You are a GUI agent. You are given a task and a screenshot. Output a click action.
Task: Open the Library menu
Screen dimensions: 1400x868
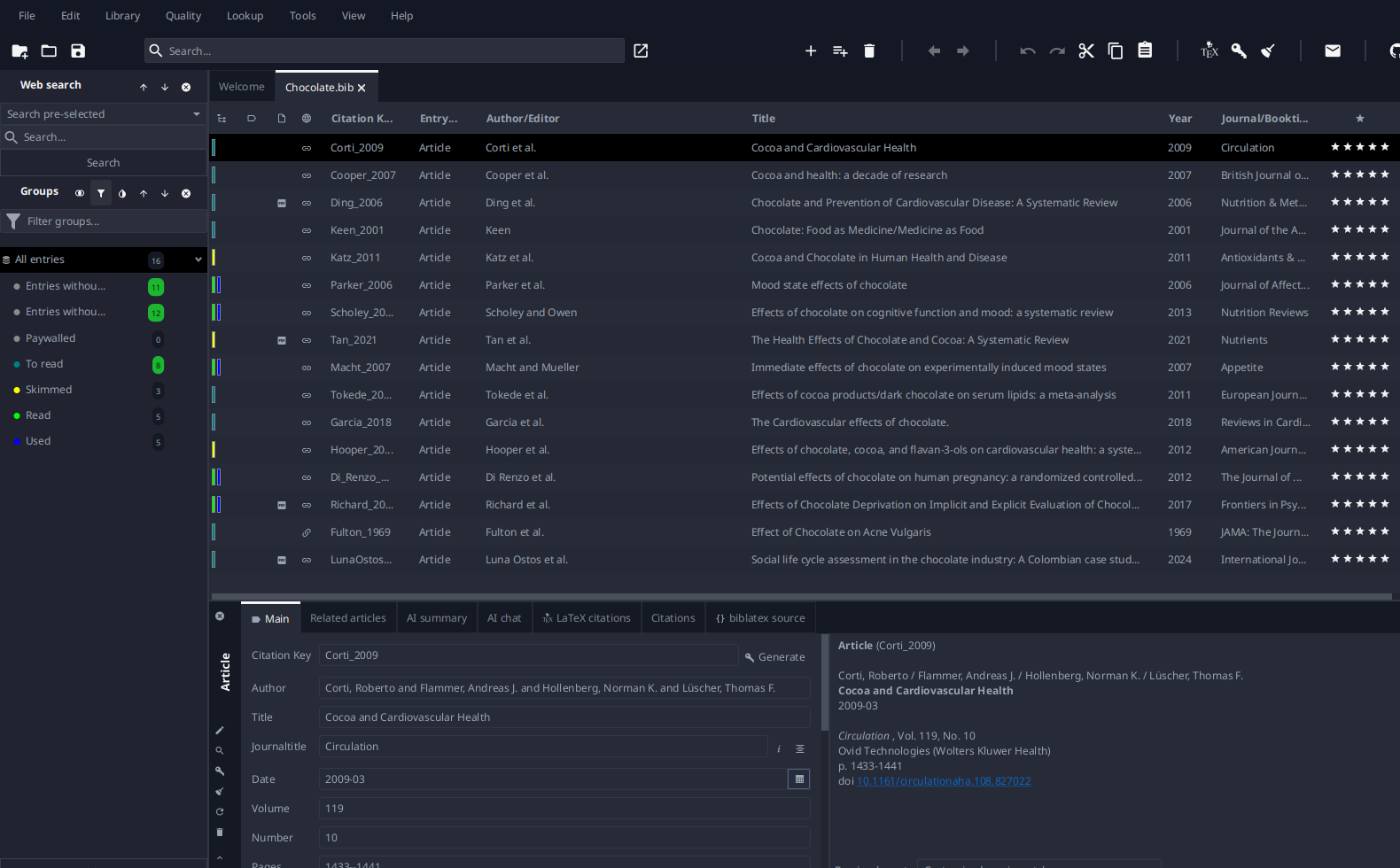point(122,16)
